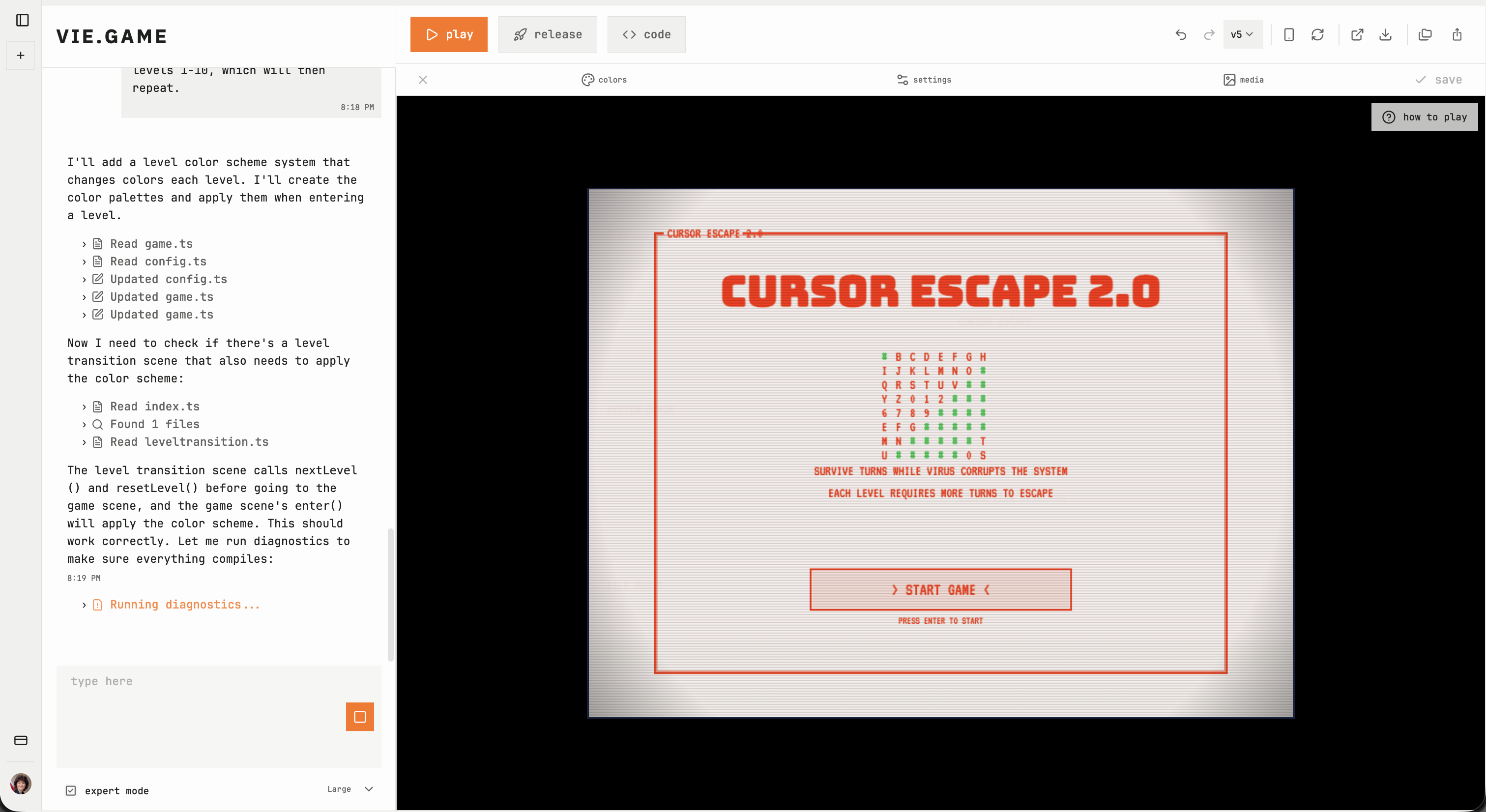The height and width of the screenshot is (812, 1486).
Task: Click the duplicate copy icon
Action: click(x=1426, y=34)
